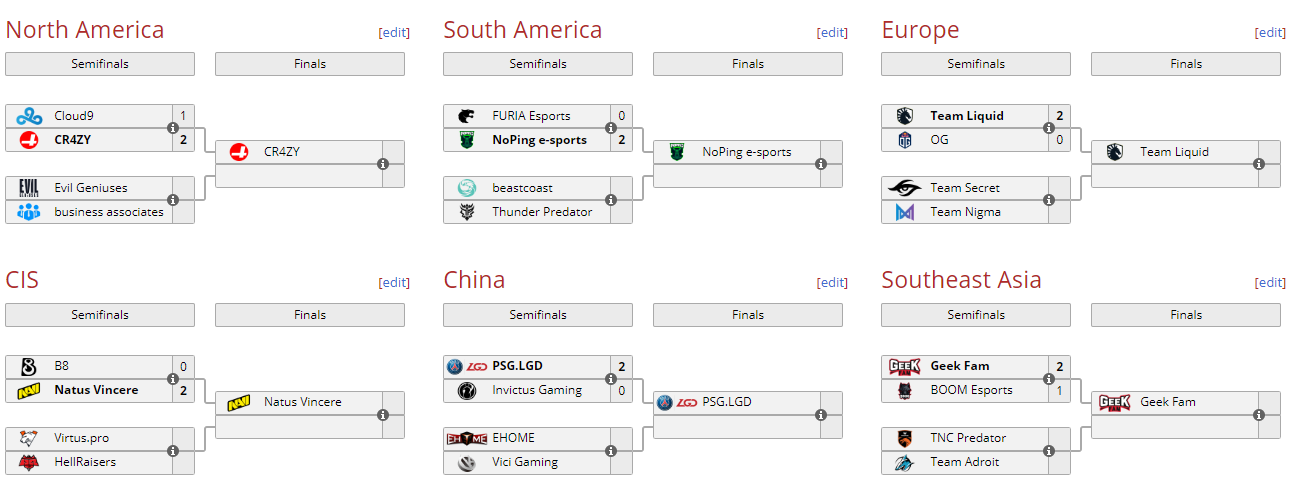Click the Cloud9 team logo

coord(29,116)
